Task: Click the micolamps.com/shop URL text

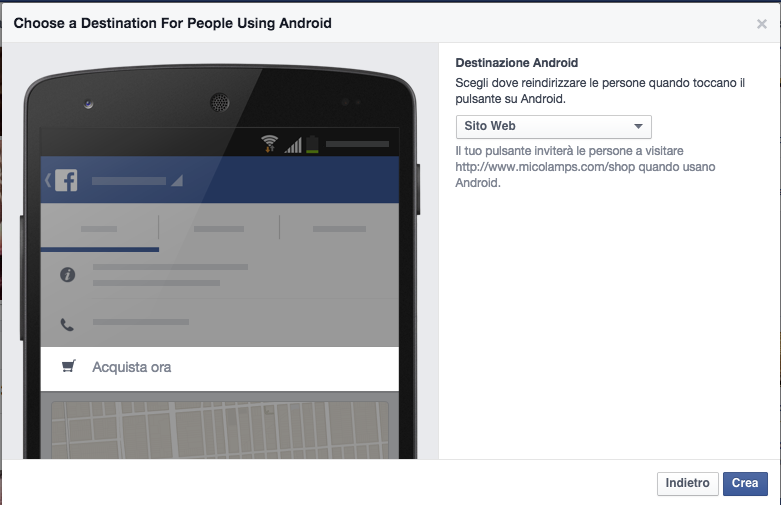Action: pos(545,167)
